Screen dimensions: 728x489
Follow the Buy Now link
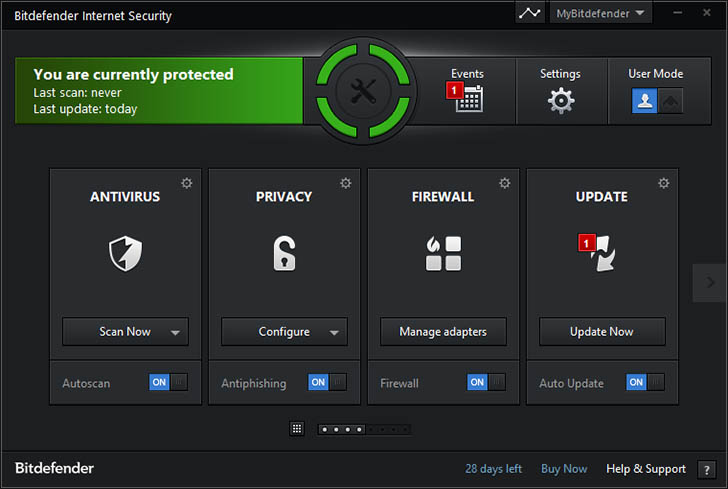[564, 469]
